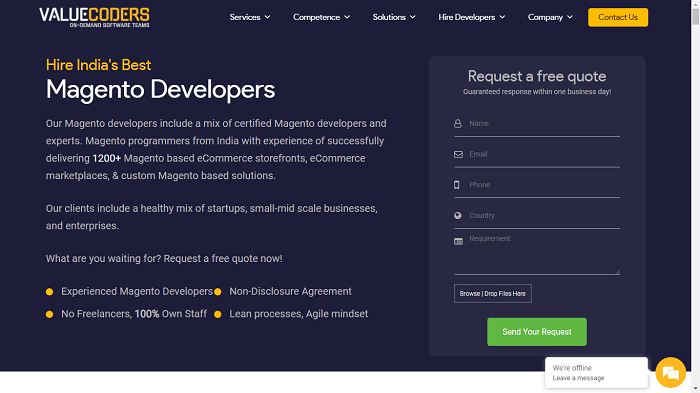Viewport: 700px width, 393px height.
Task: Expand the Hire Developers chevron
Action: tap(502, 17)
